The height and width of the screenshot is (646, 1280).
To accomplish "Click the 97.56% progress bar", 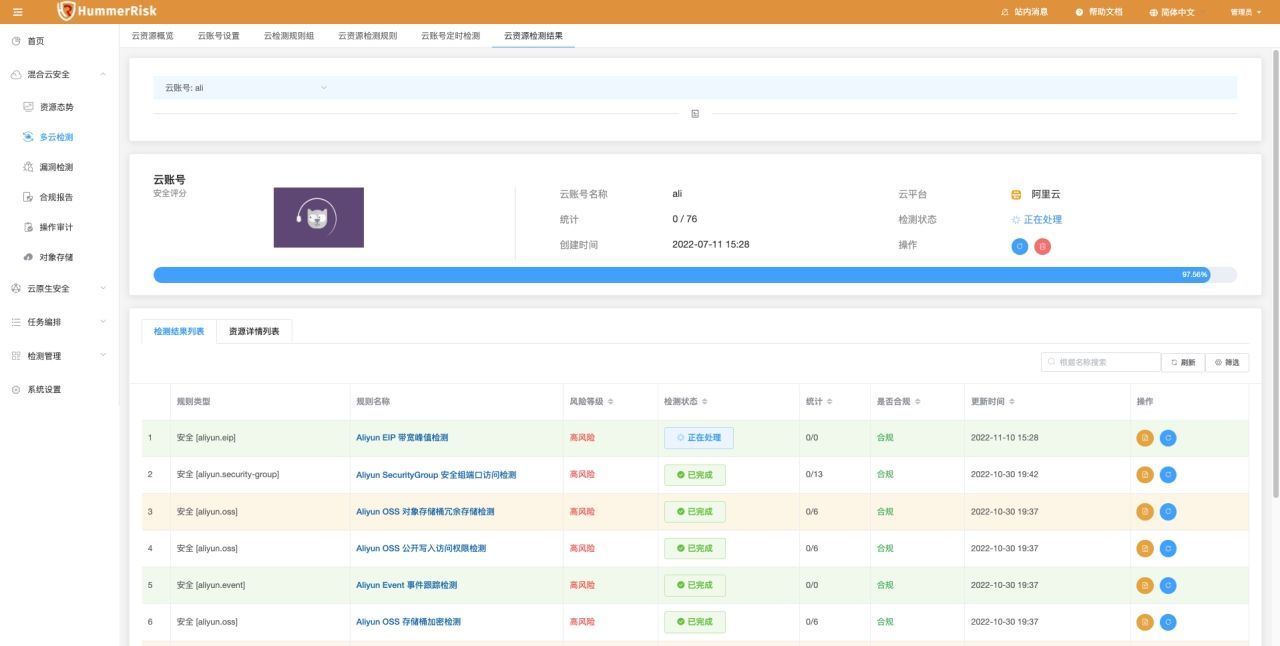I will pos(695,274).
